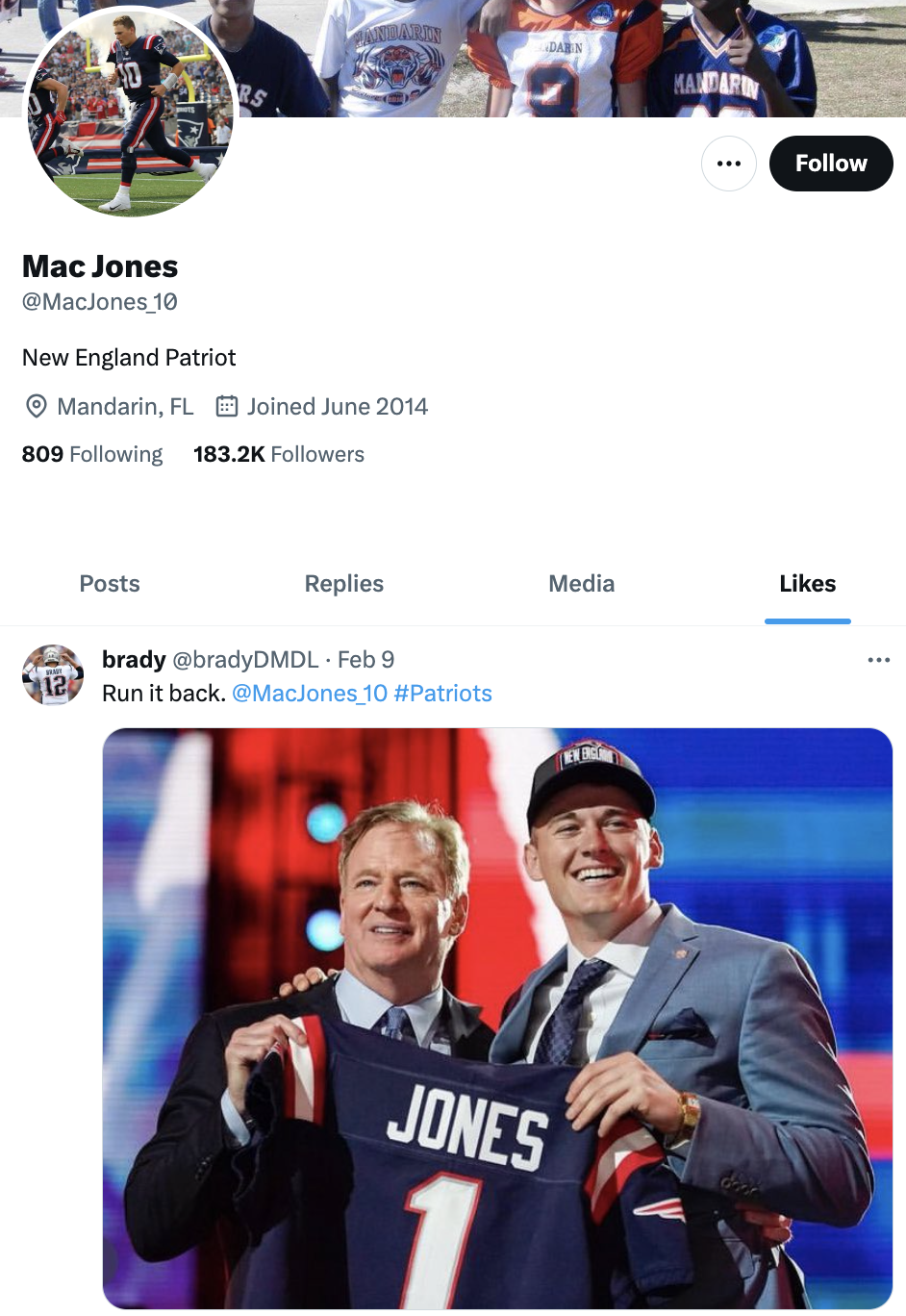The image size is (906, 1316).
Task: Open the post's more options menu
Action: pyautogui.click(x=878, y=660)
